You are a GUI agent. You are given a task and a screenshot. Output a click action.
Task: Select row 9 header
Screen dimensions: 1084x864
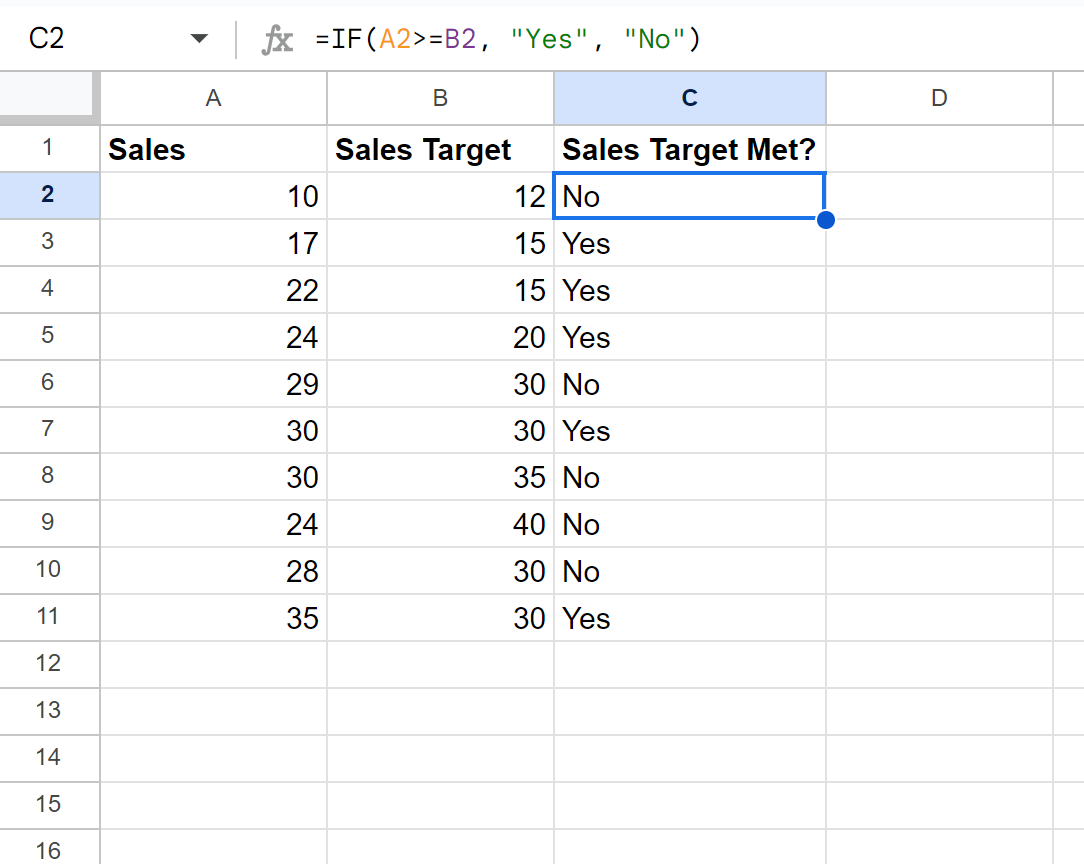click(x=50, y=524)
